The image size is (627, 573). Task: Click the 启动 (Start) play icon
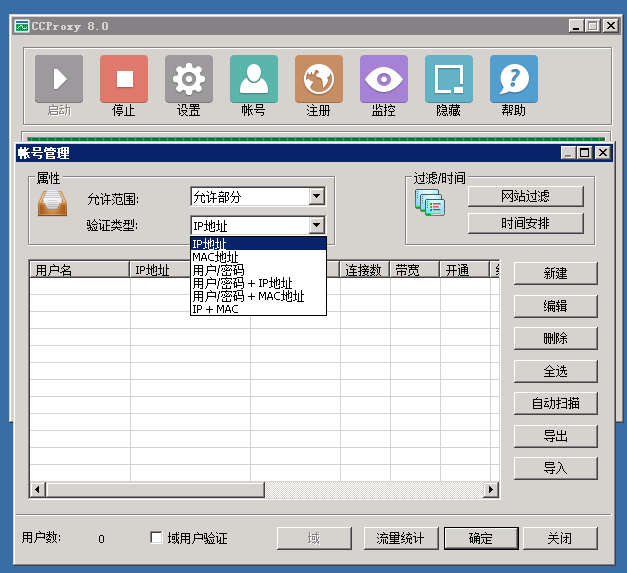59,79
